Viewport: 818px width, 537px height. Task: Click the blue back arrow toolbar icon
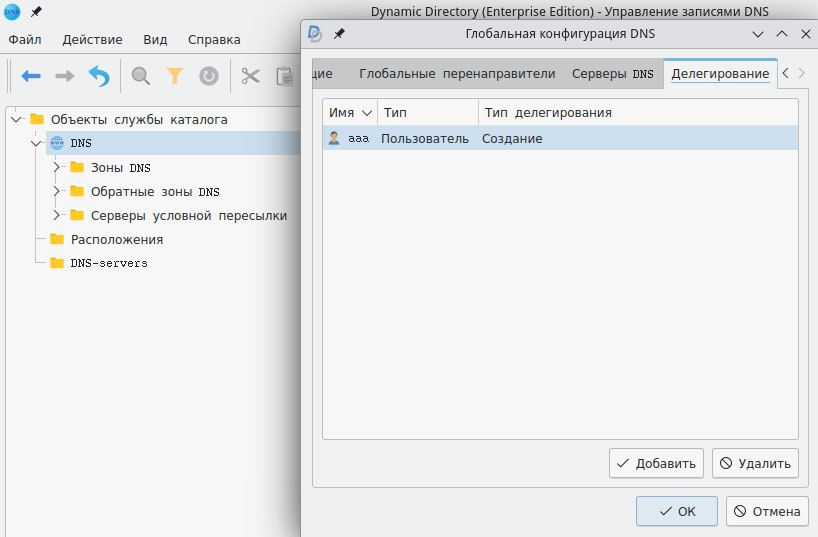click(x=31, y=76)
